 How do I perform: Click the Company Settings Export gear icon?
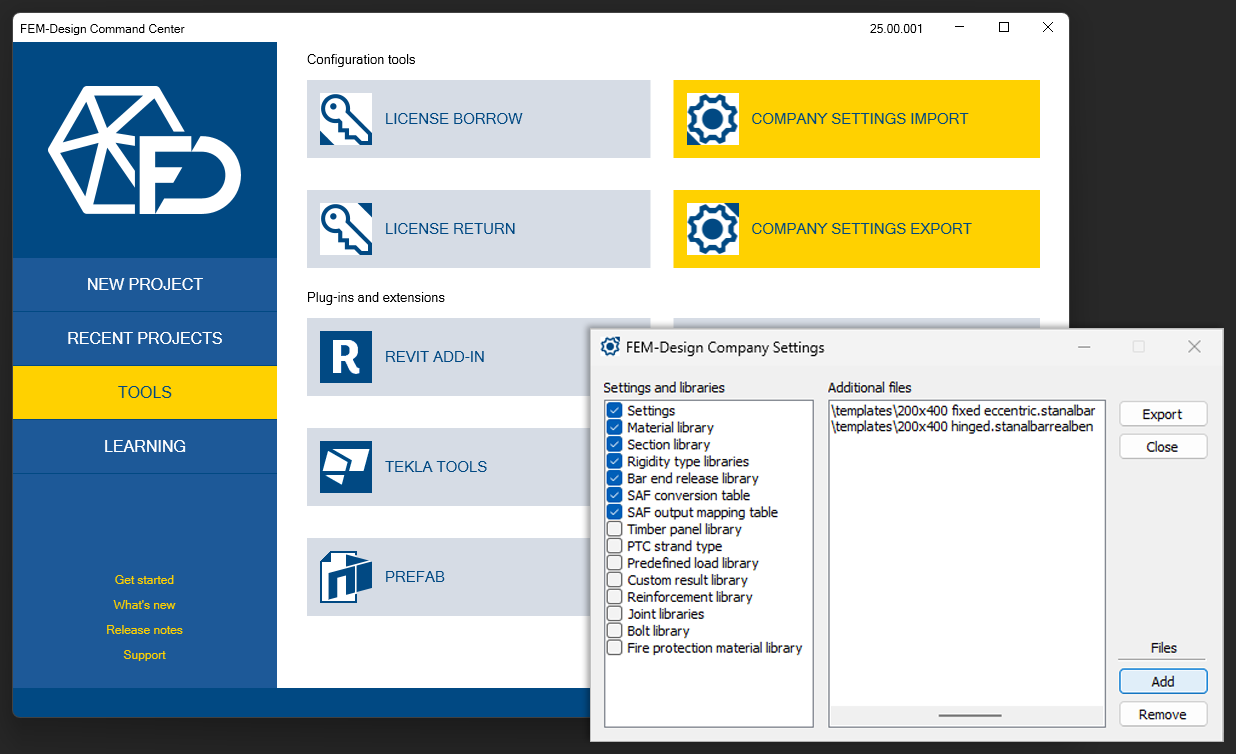(713, 229)
